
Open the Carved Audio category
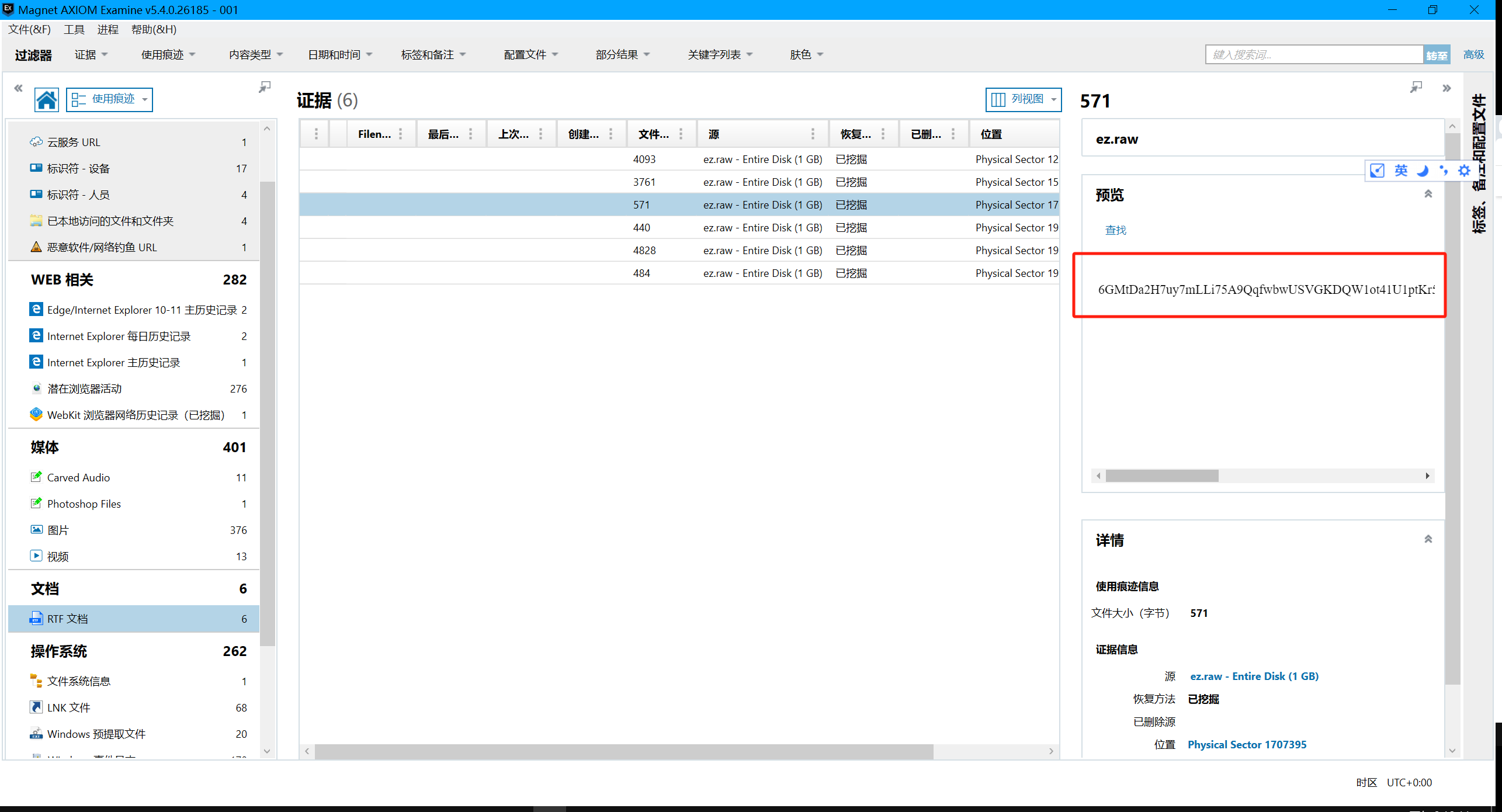coord(78,477)
